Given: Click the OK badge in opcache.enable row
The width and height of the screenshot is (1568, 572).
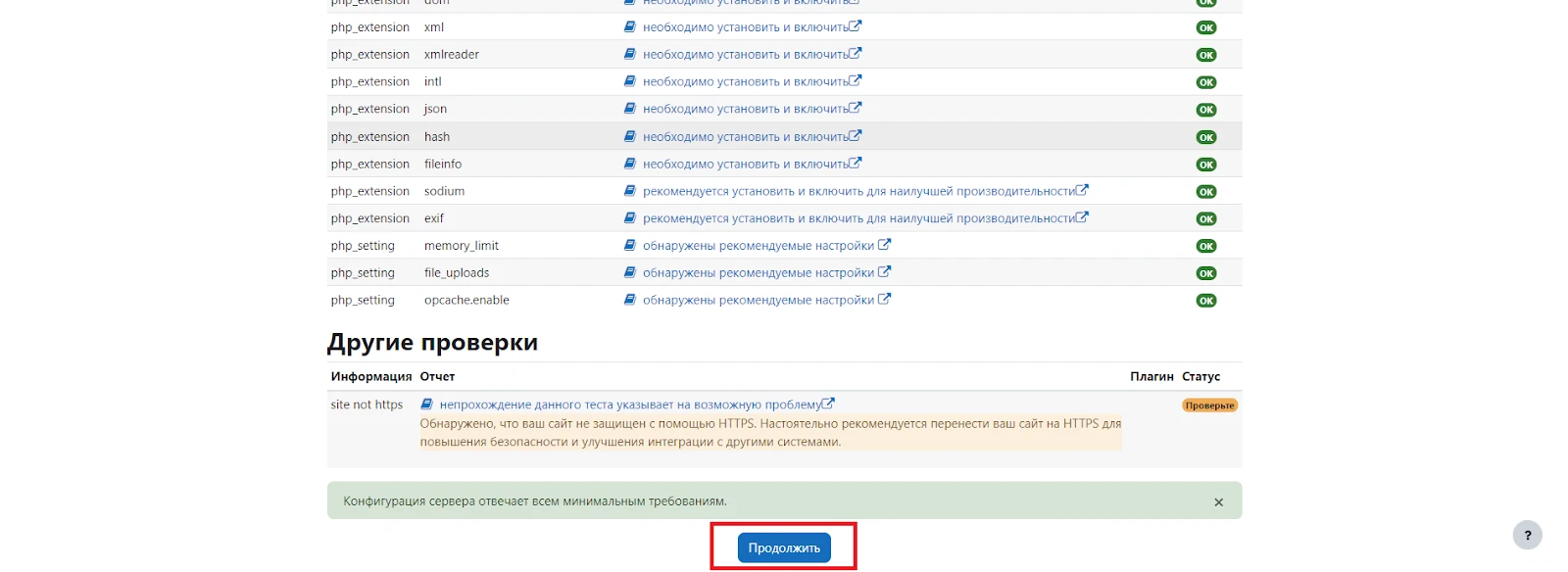Looking at the screenshot, I should coord(1206,301).
